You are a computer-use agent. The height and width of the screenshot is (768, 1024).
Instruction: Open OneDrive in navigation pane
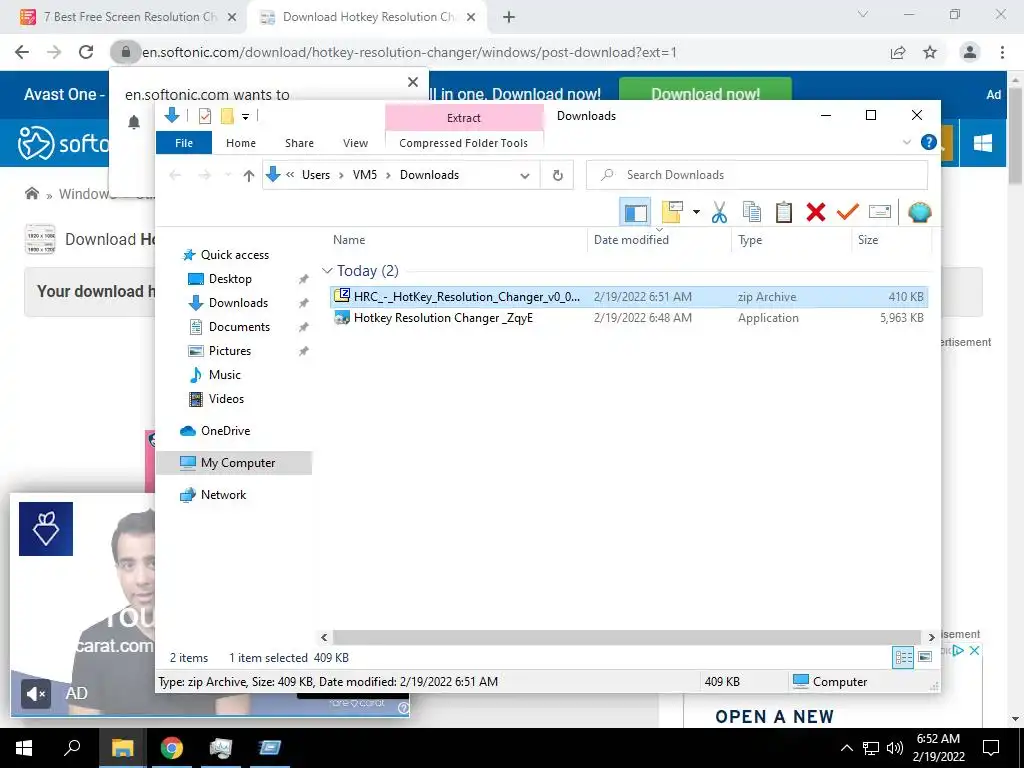[225, 431]
